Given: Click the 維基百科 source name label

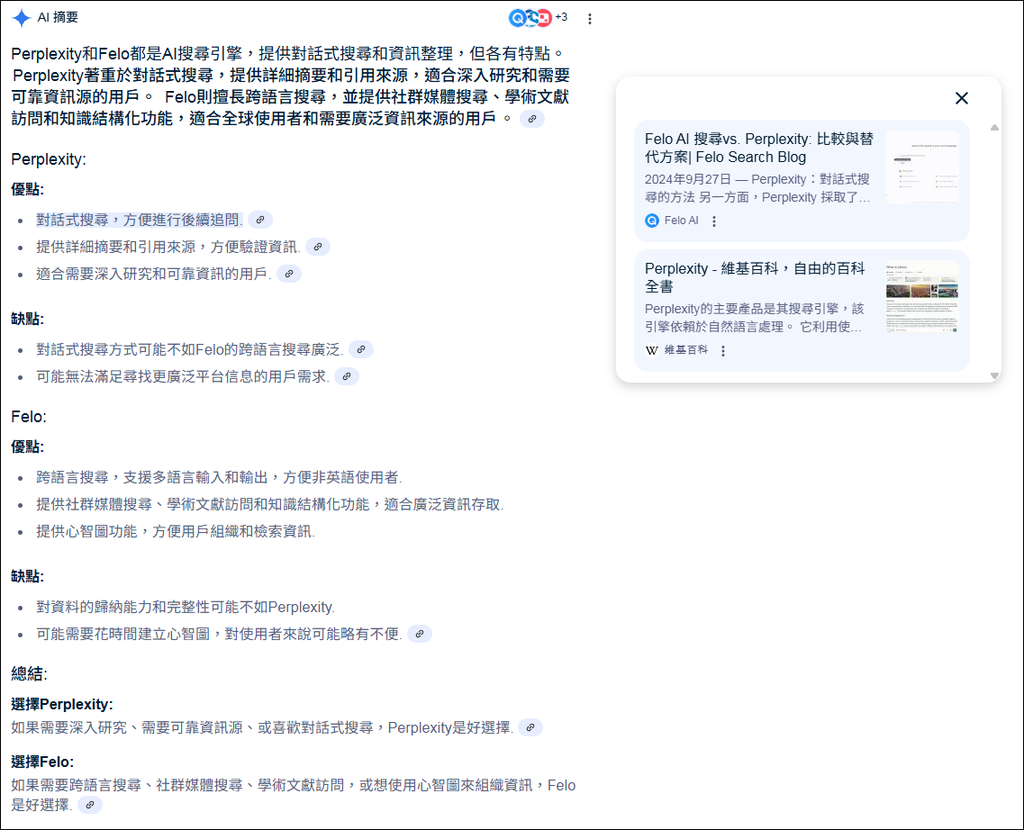Looking at the screenshot, I should pyautogui.click(x=686, y=350).
